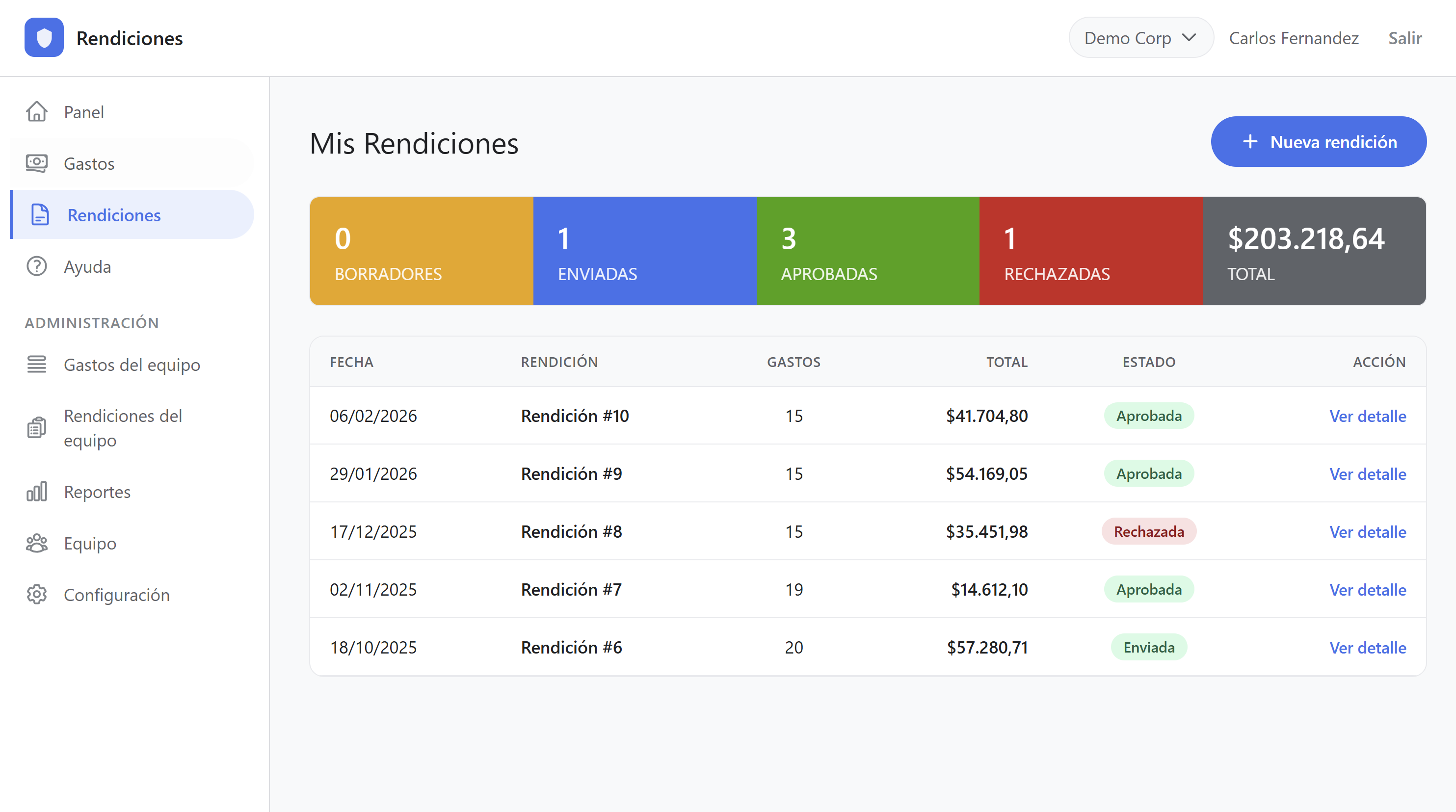The height and width of the screenshot is (812, 1456).
Task: Open Ver detalle for Rendición #7
Action: 1368,589
